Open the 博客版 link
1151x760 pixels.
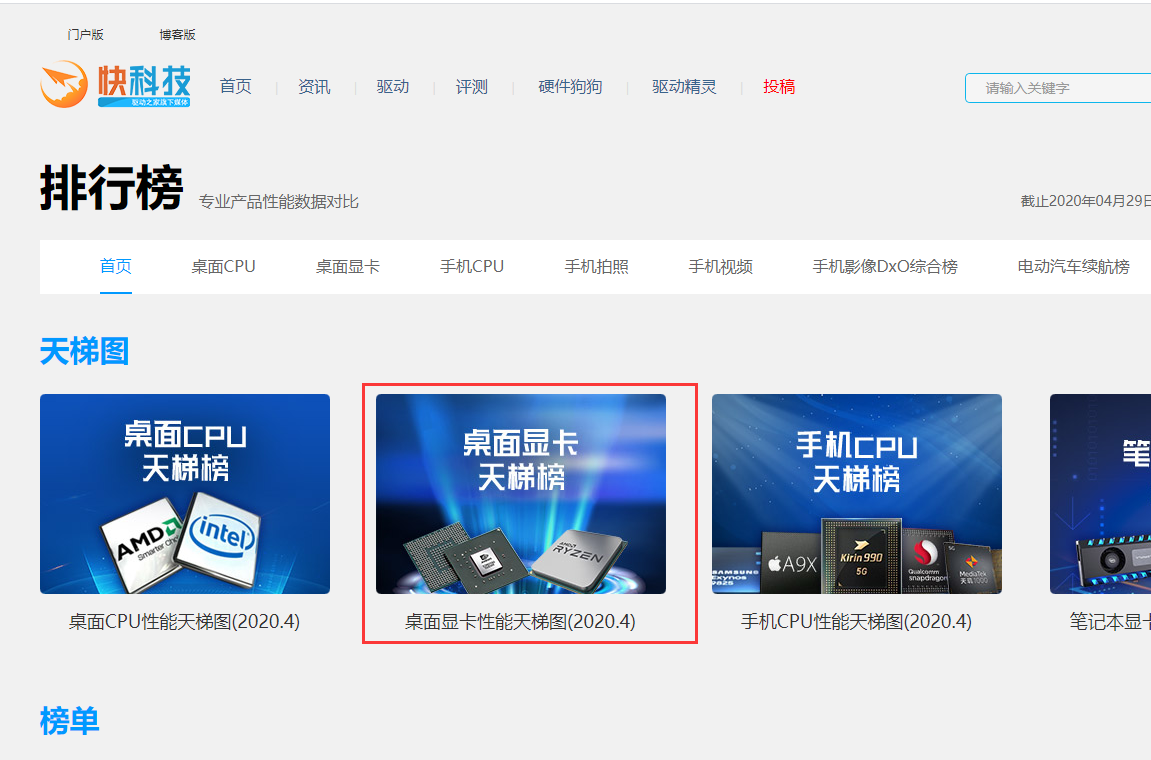(x=177, y=35)
